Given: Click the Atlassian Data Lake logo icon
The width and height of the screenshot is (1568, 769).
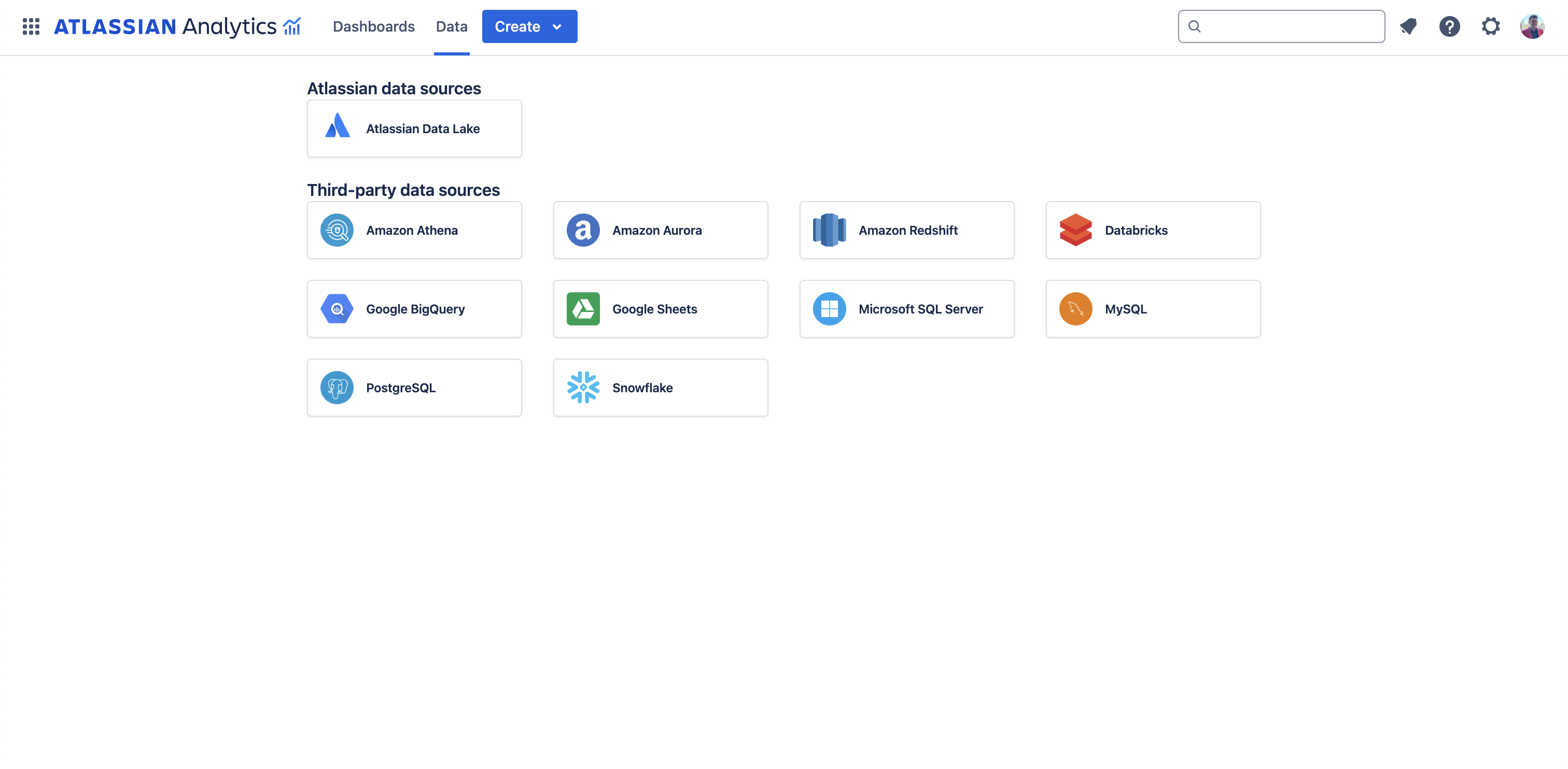Looking at the screenshot, I should pyautogui.click(x=337, y=125).
